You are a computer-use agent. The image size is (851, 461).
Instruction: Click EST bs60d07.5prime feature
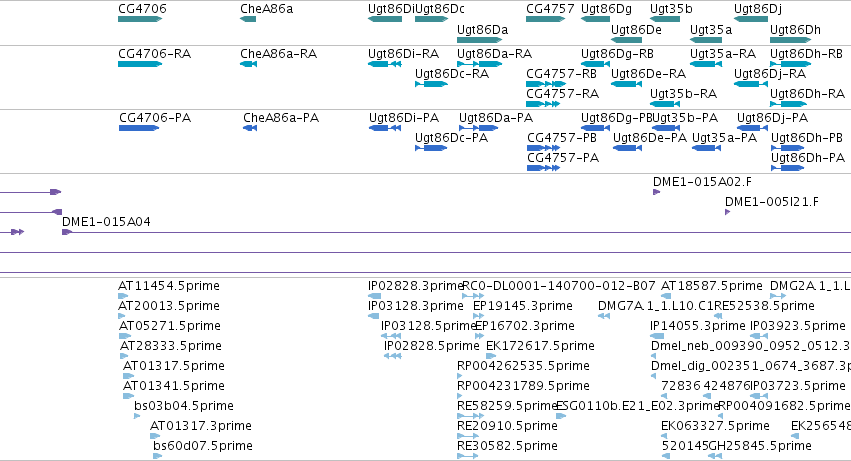click(x=157, y=457)
